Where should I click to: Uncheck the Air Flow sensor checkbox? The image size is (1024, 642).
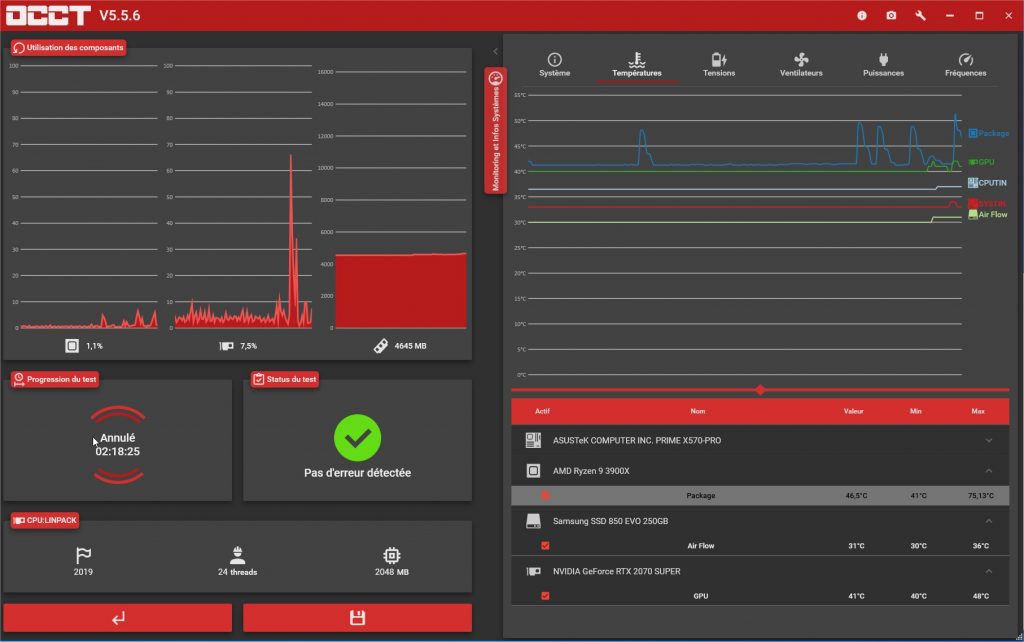tap(545, 546)
